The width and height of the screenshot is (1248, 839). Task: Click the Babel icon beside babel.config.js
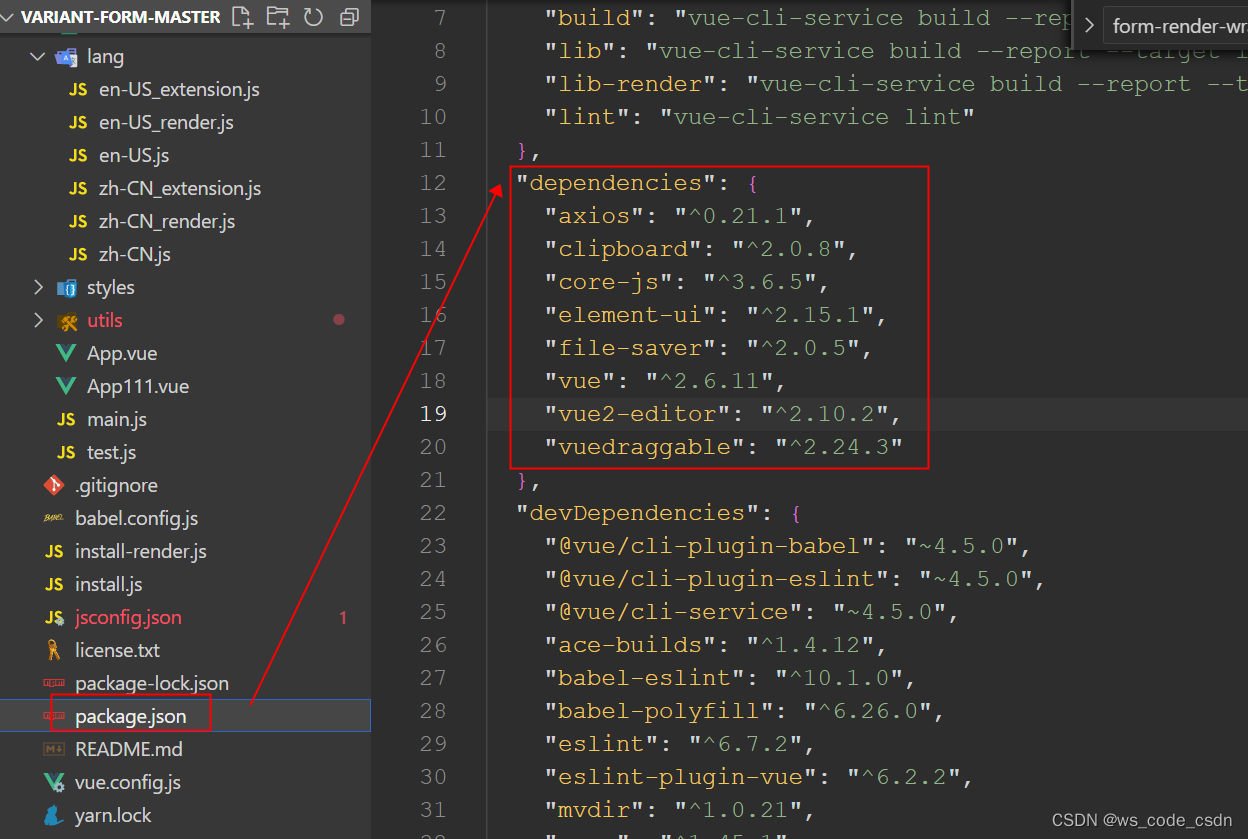point(55,518)
